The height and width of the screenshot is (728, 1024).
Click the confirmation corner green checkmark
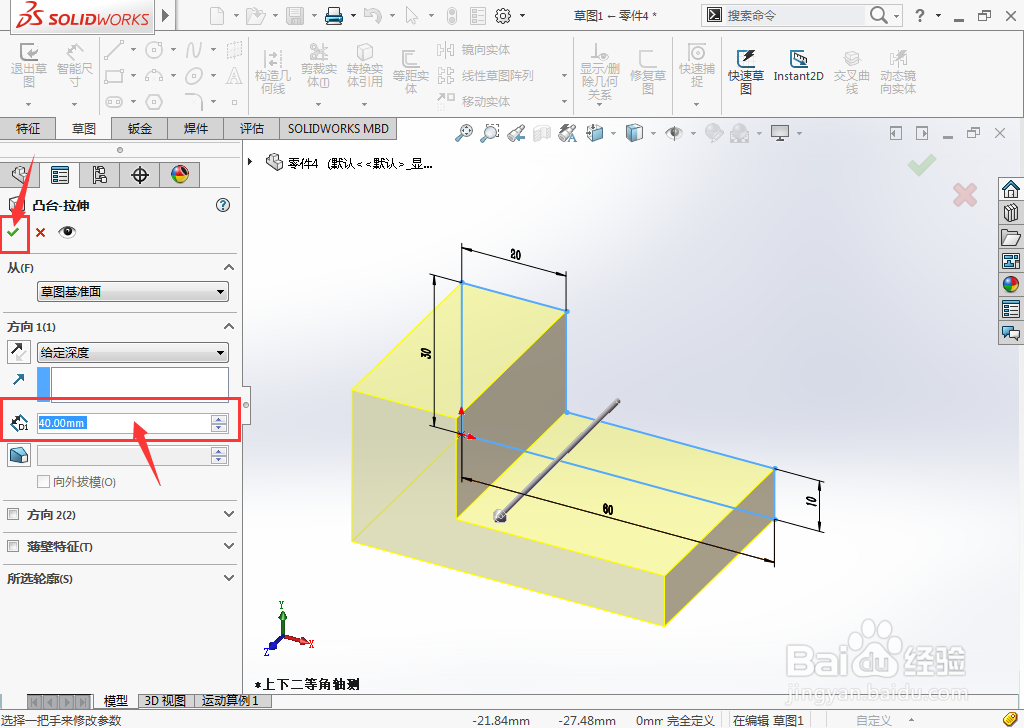(922, 165)
